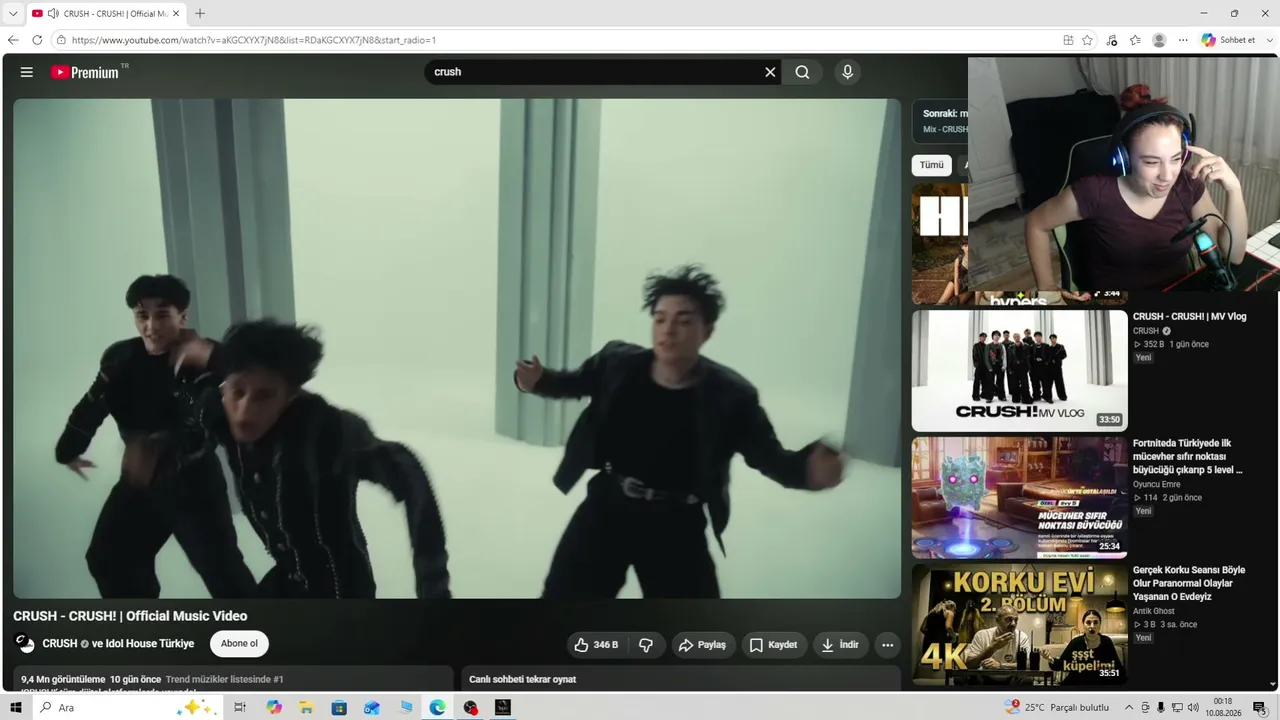1280x720 pixels.
Task: Switch to Microsoft Edge on taskbar
Action: (437, 708)
